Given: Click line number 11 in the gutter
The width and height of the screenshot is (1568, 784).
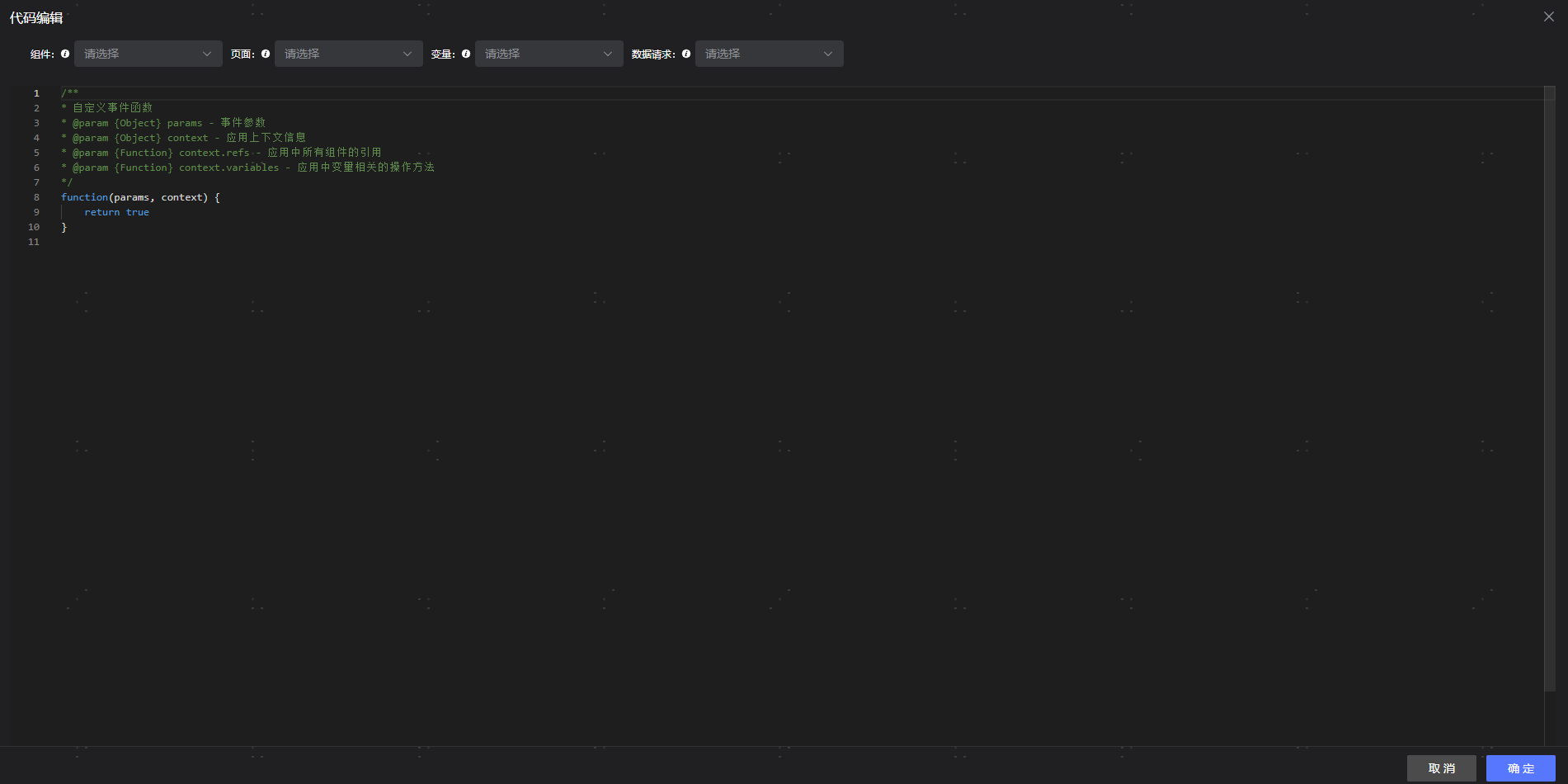Looking at the screenshot, I should pyautogui.click(x=34, y=242).
